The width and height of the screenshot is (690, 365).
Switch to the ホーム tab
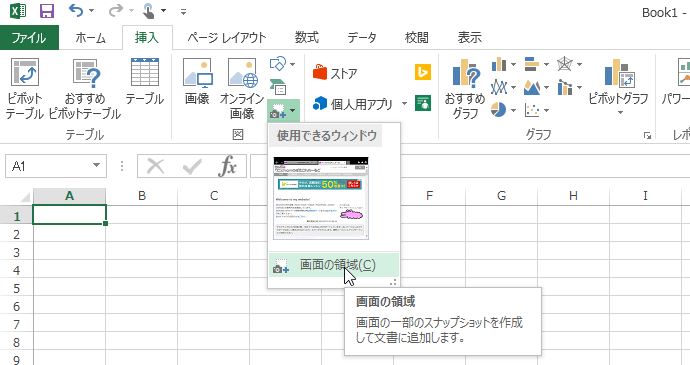click(90, 38)
